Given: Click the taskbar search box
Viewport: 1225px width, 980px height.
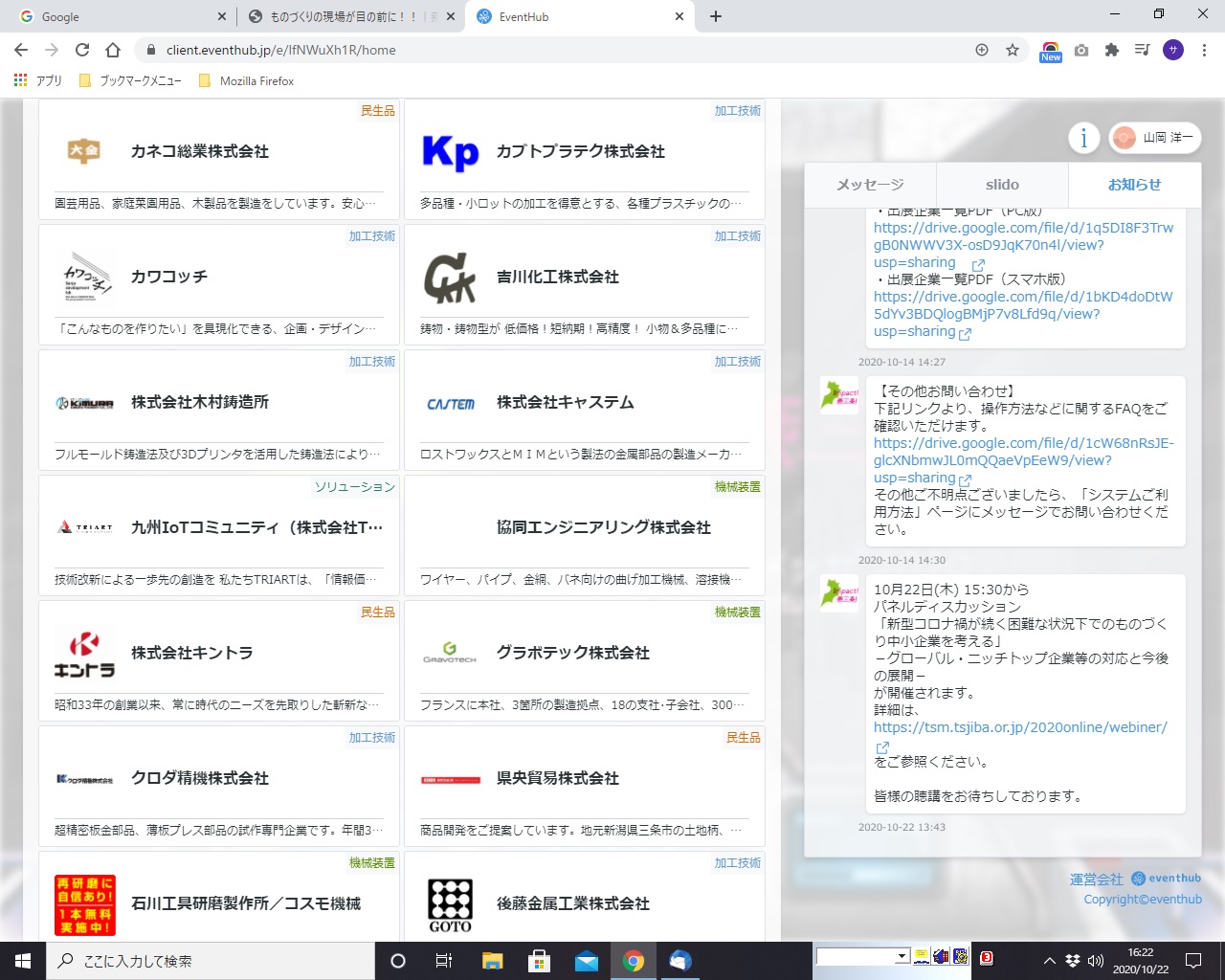Looking at the screenshot, I should point(211,961).
